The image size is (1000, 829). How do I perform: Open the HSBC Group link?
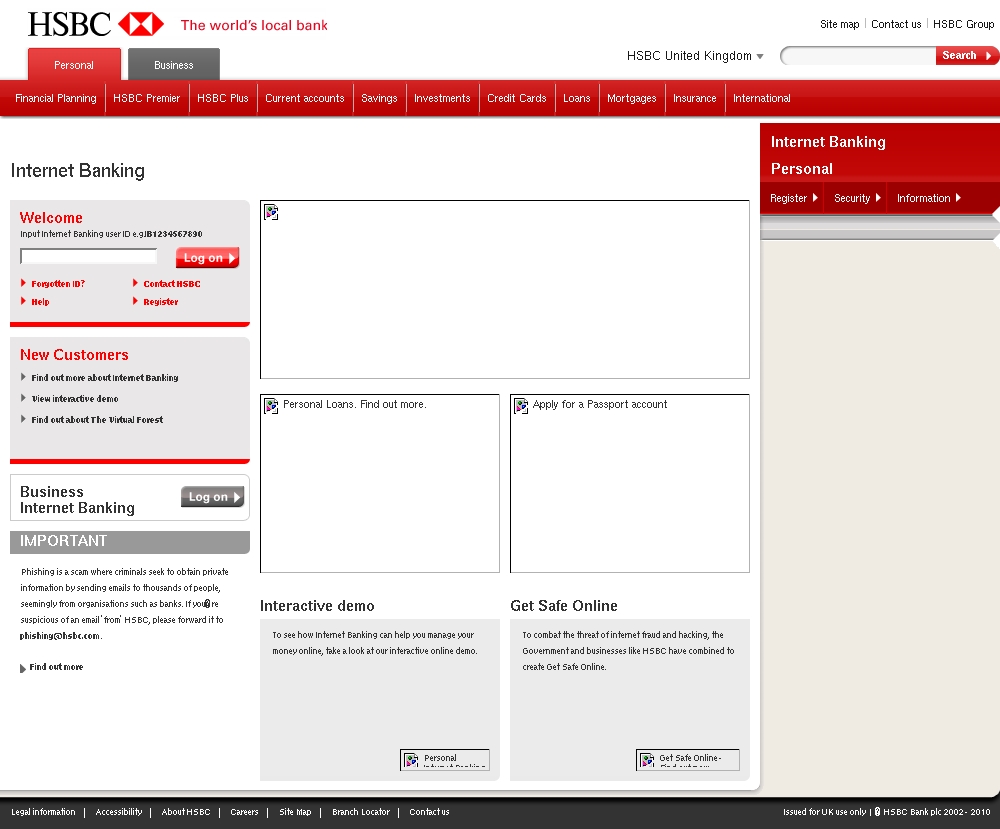click(964, 24)
